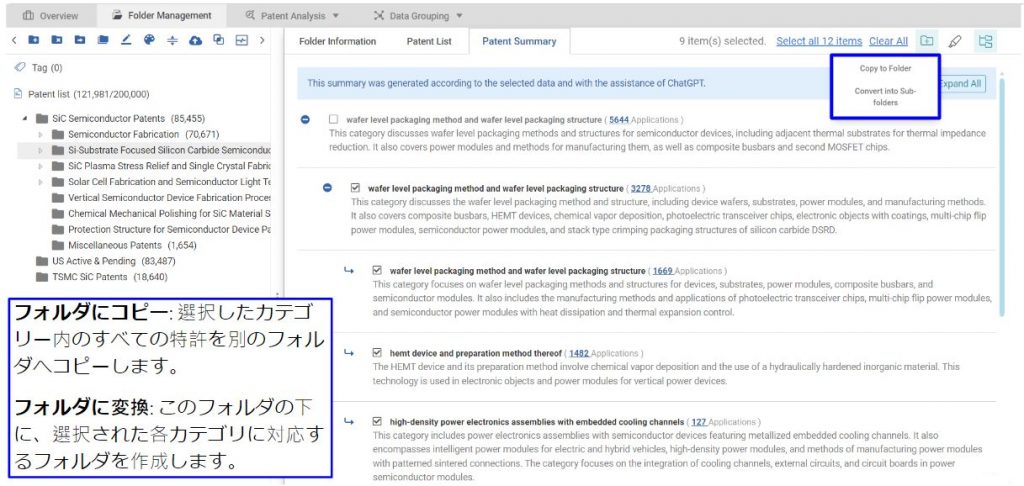
Task: Click the Data Grouping network icon
Action: point(379,15)
